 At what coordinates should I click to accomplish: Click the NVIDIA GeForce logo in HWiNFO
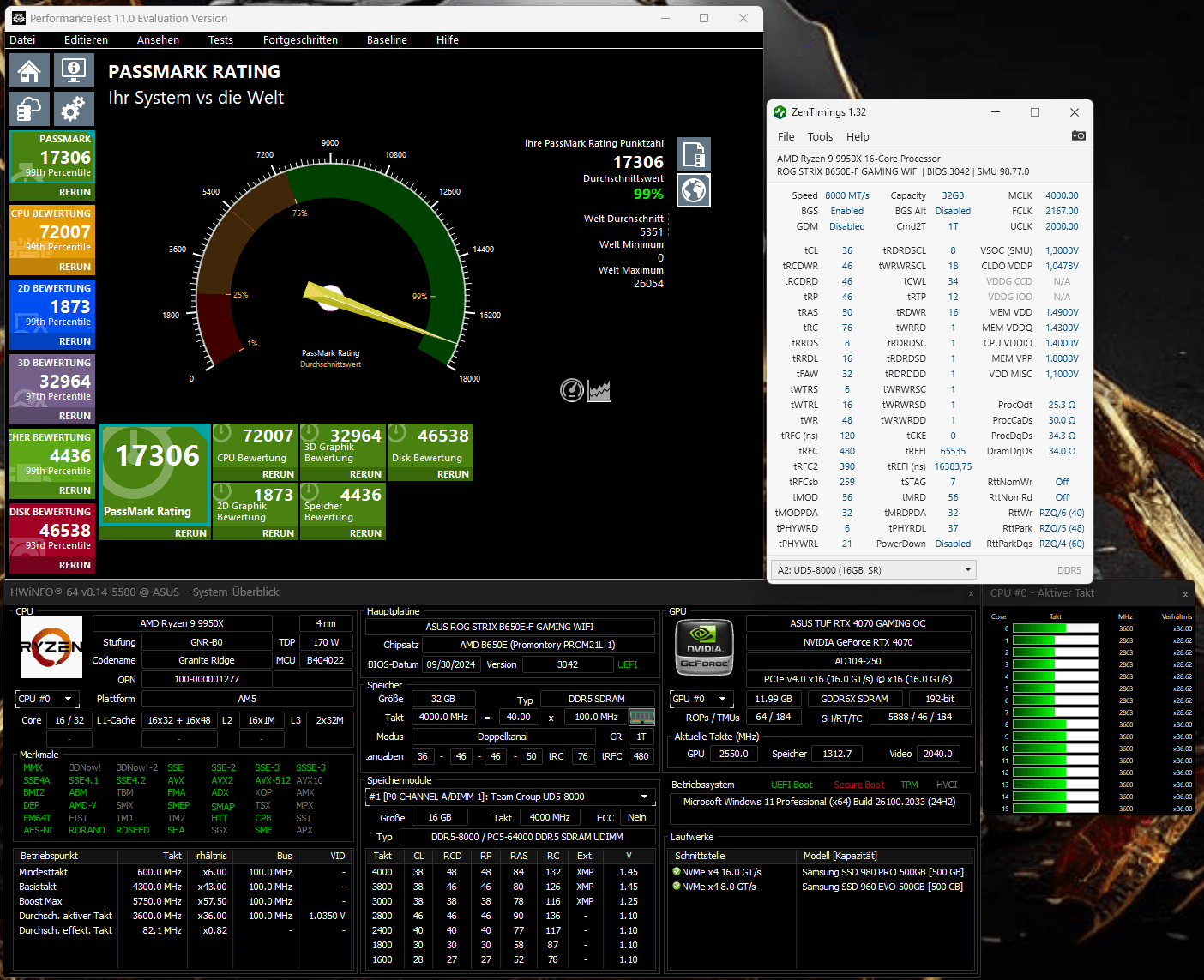tap(704, 647)
